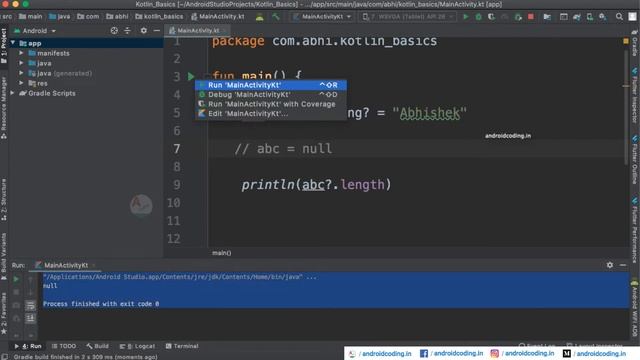Click the kotlin_basics breadcrumb folder
The image size is (640, 360).
(x=160, y=17)
